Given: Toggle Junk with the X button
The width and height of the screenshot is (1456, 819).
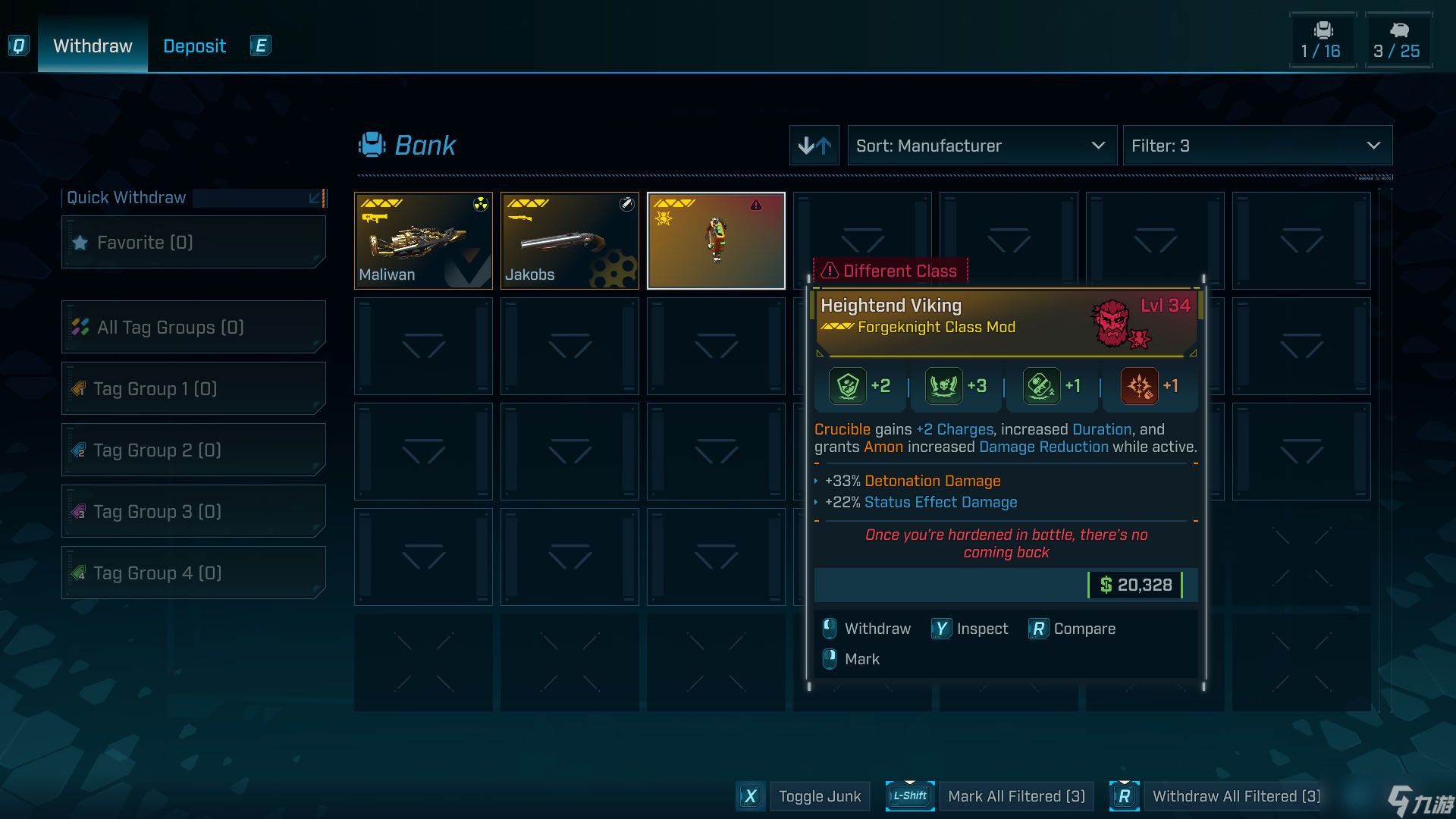Looking at the screenshot, I should [x=750, y=796].
